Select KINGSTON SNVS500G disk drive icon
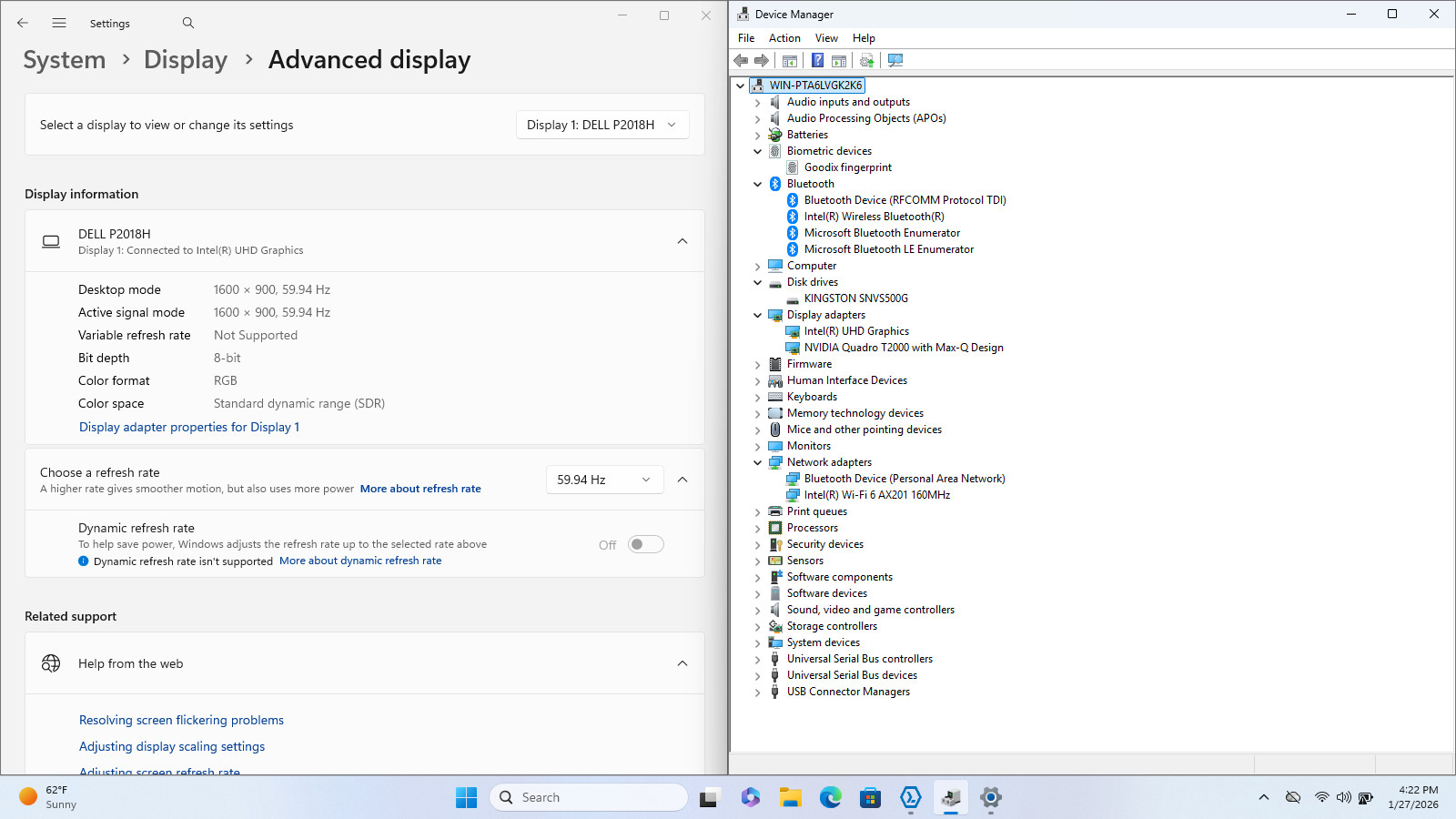 click(x=793, y=298)
